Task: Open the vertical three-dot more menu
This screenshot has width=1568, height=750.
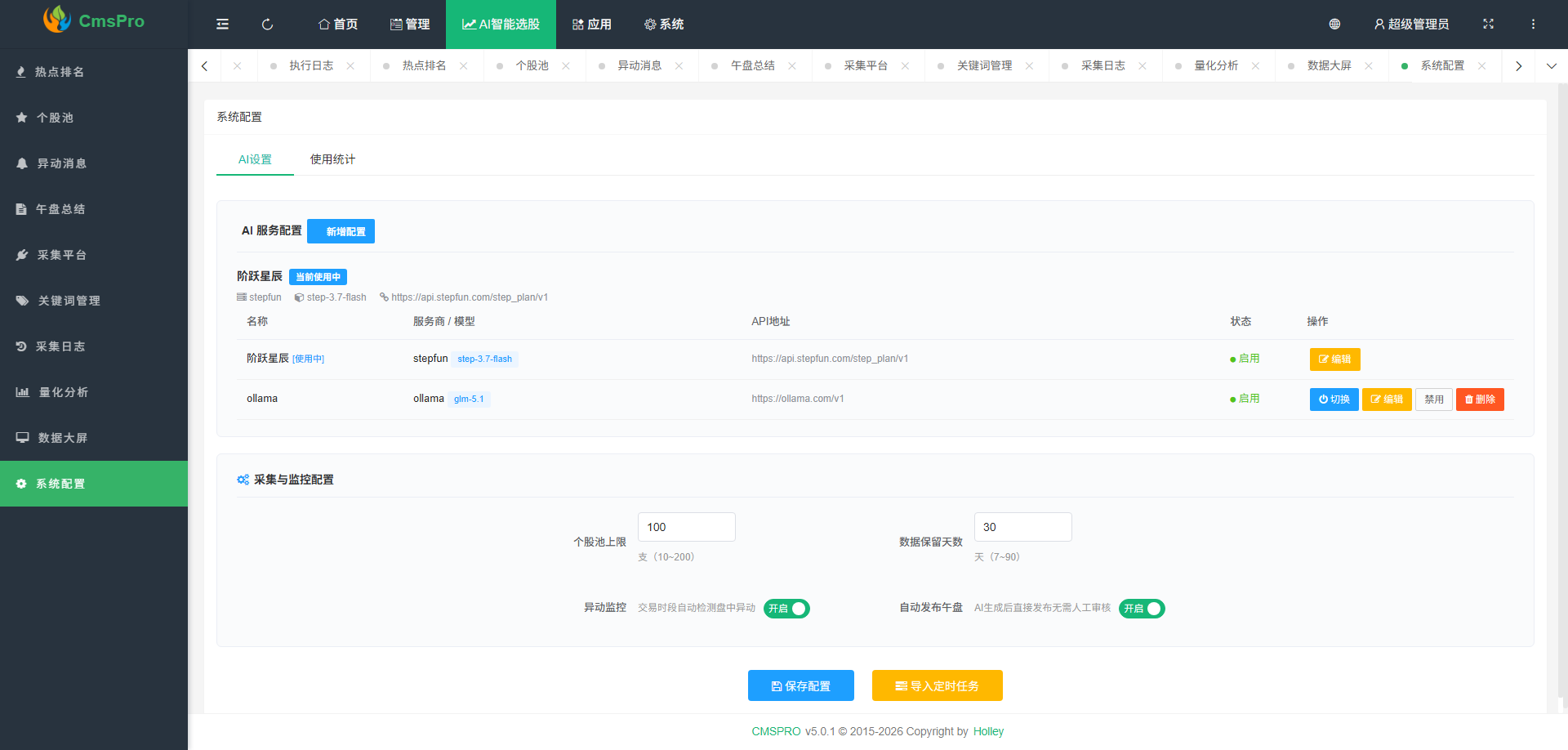Action: click(1533, 25)
